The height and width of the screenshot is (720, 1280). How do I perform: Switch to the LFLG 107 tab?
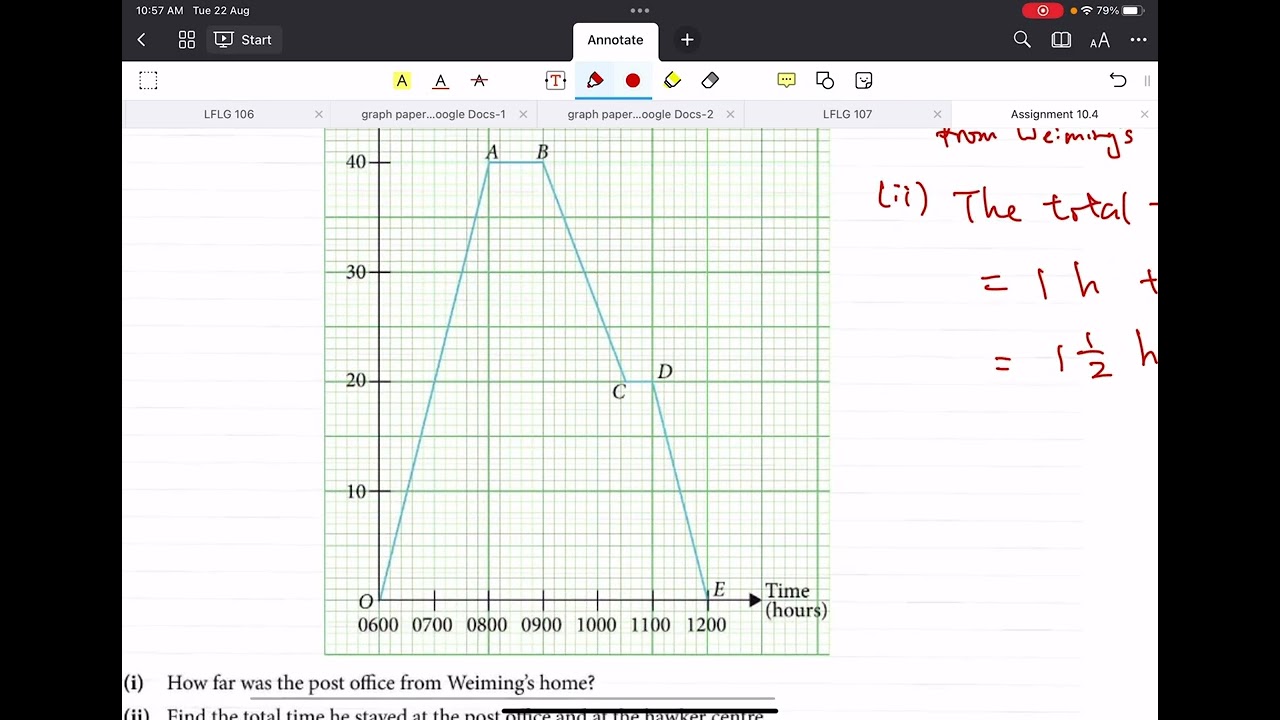coord(847,114)
